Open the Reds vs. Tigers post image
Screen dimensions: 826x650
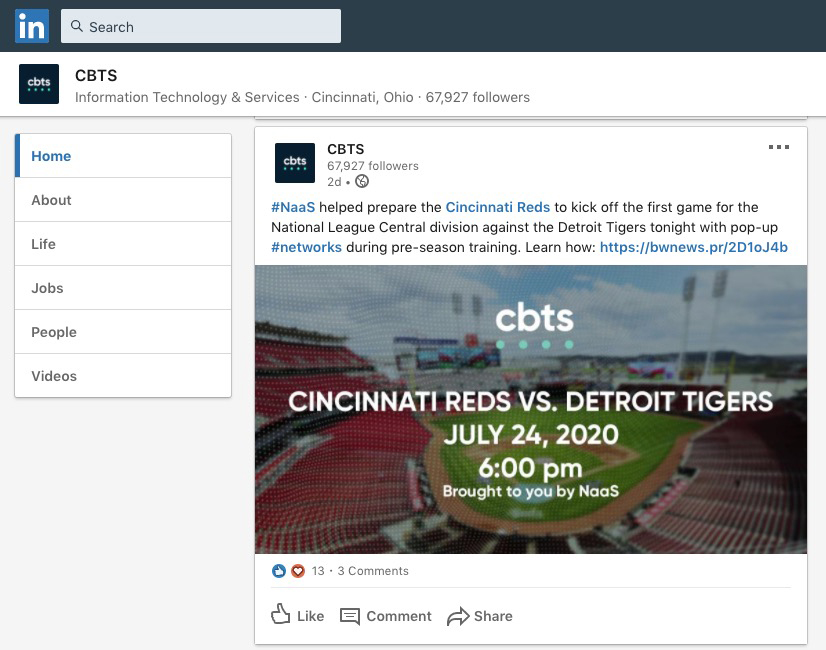click(x=530, y=409)
